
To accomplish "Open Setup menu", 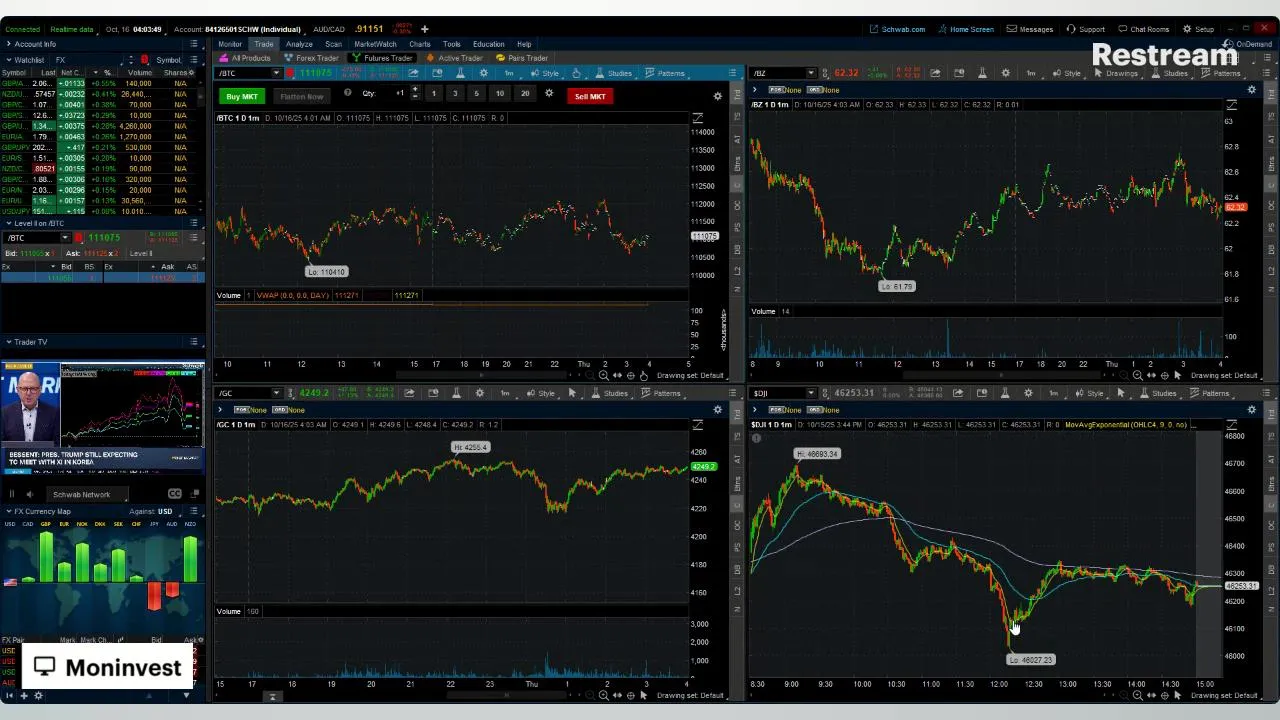I will (1198, 29).
